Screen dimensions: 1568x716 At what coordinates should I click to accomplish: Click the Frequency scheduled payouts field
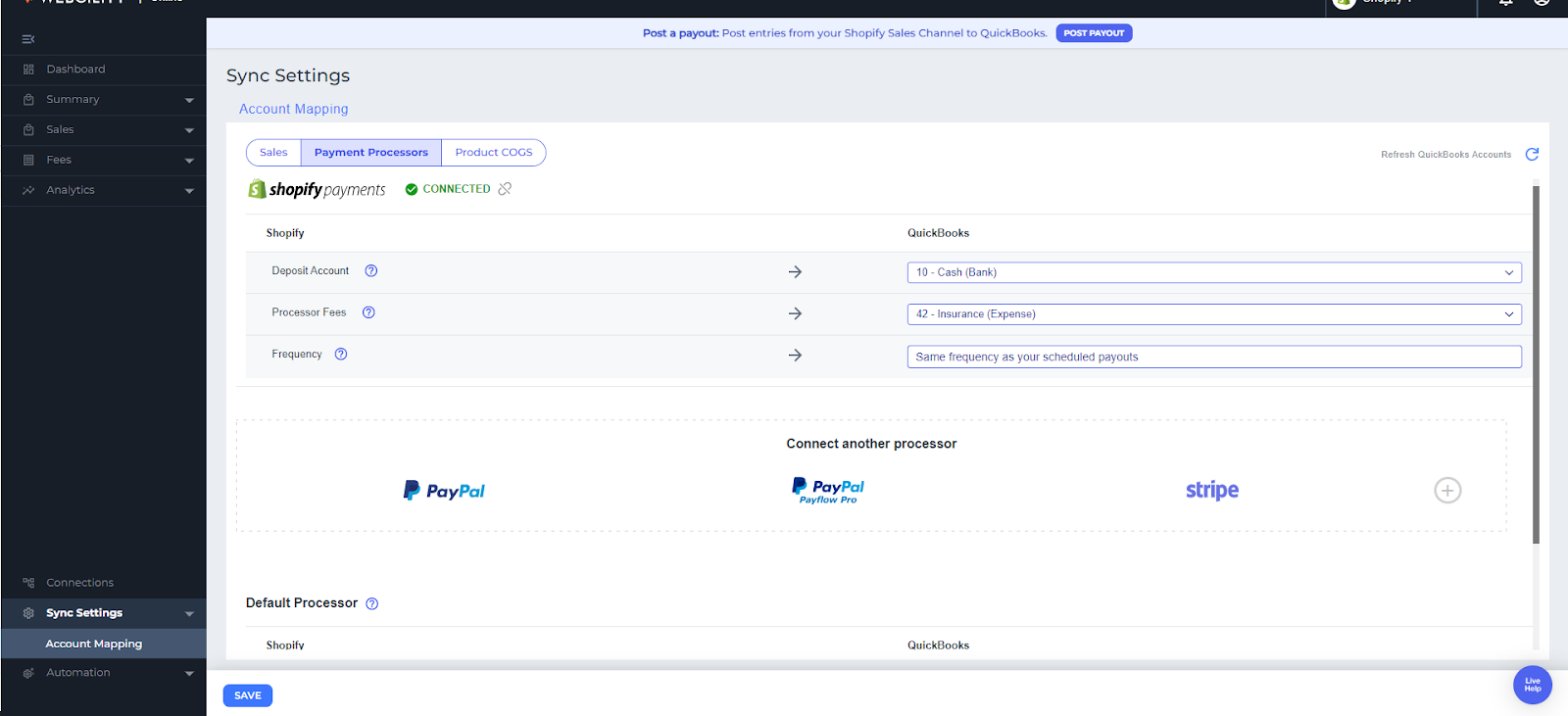tap(1214, 357)
